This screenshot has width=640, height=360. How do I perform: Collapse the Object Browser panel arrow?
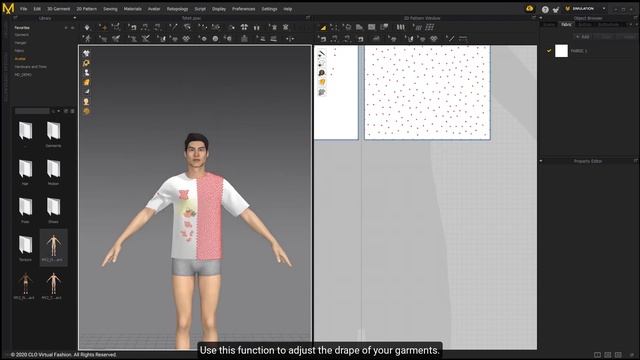[541, 18]
